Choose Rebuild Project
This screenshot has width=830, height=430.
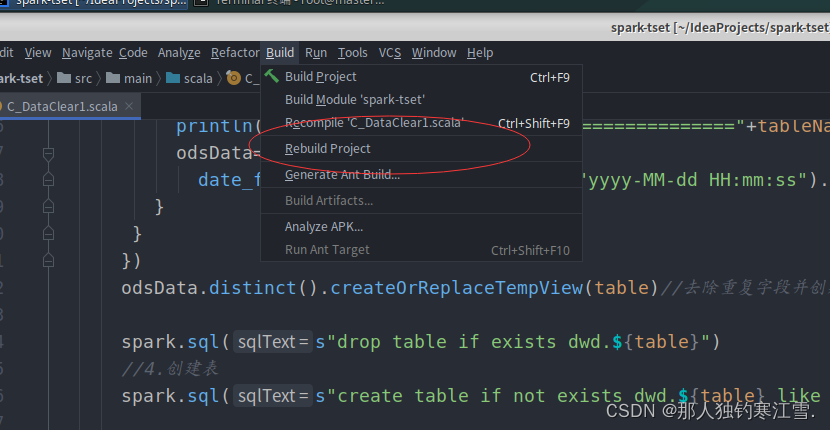[x=421, y=149]
